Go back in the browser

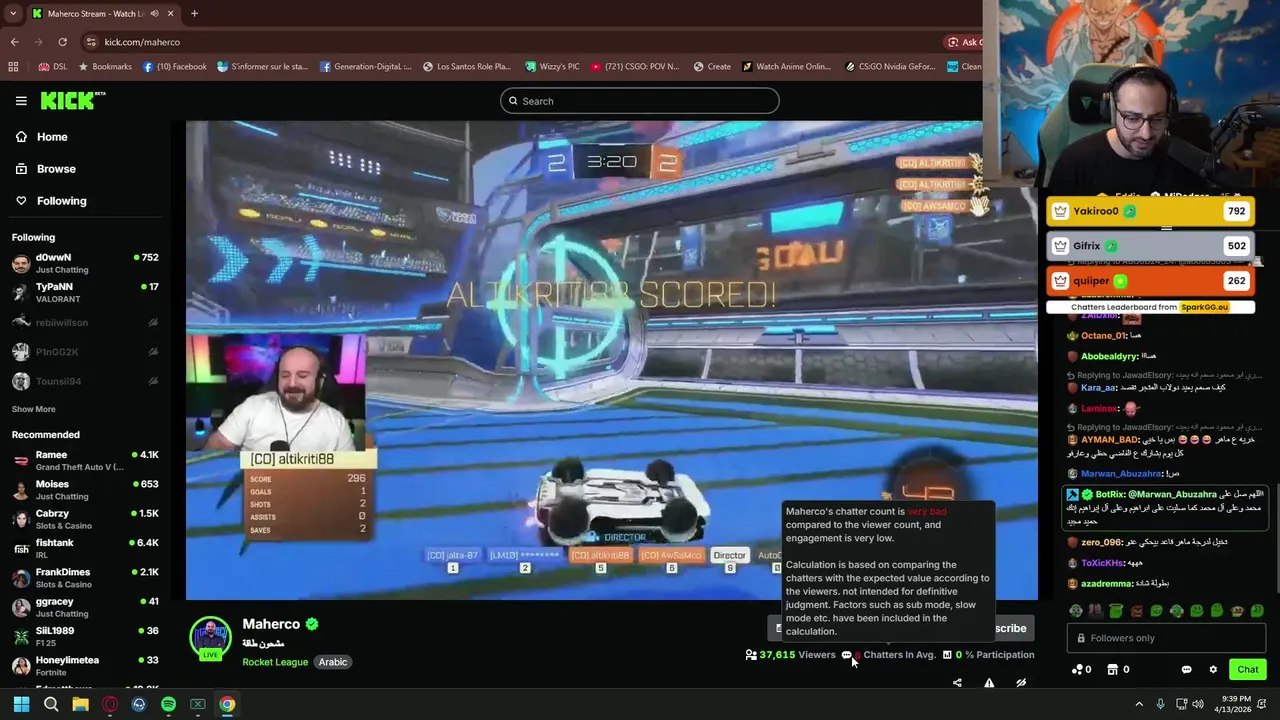(x=14, y=42)
